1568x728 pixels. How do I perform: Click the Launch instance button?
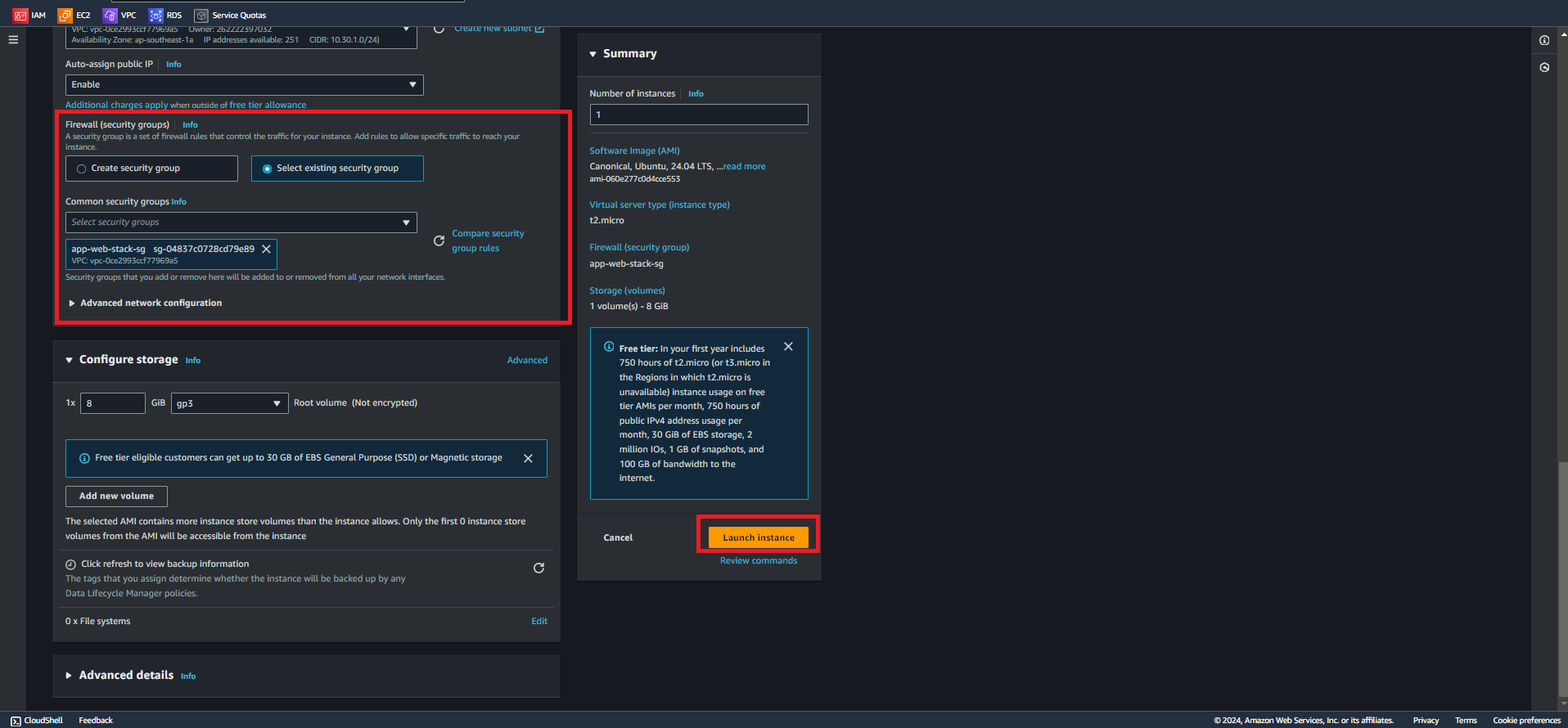tap(759, 537)
